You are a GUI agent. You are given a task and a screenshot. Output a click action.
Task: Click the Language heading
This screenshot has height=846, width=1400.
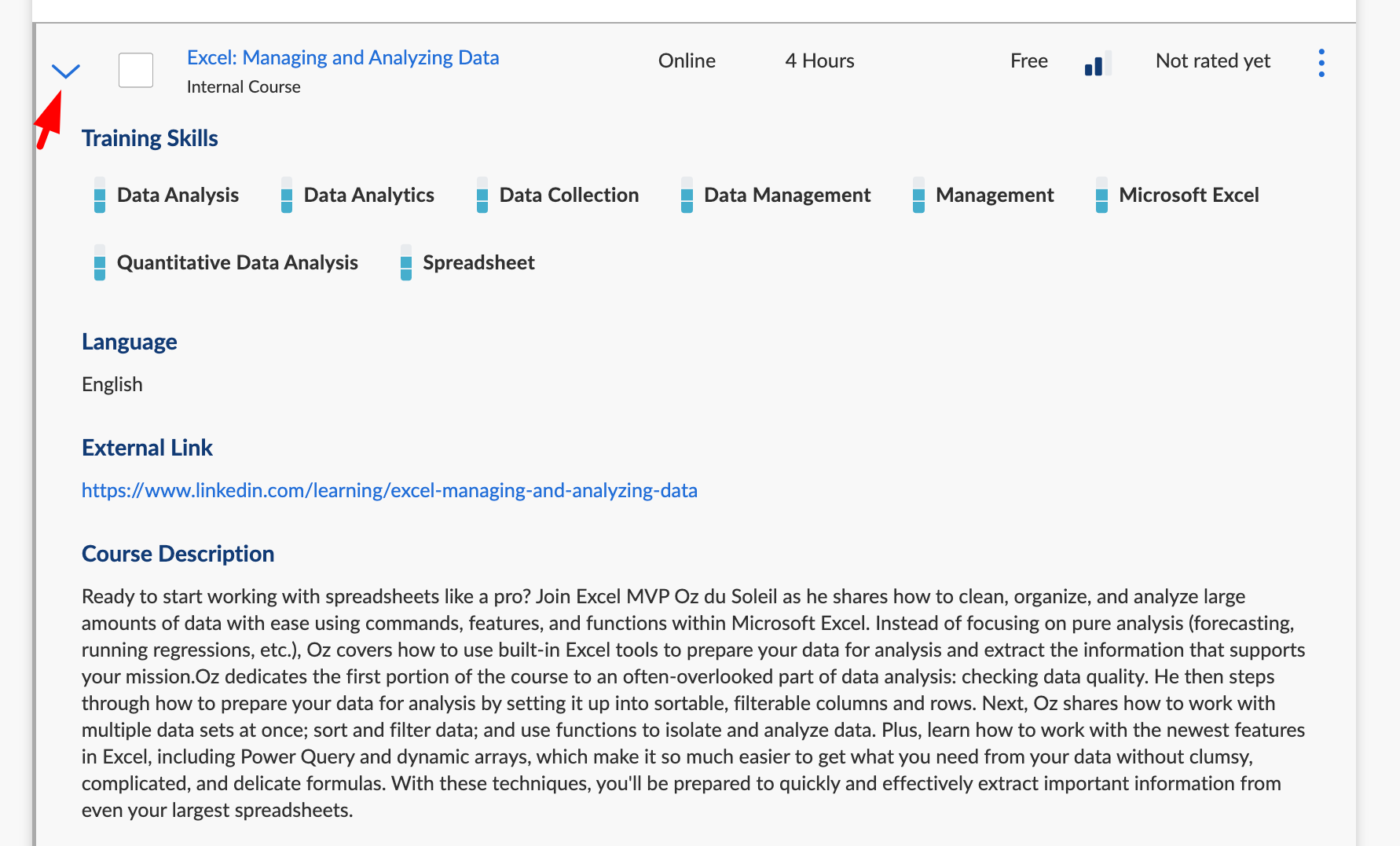(x=130, y=342)
